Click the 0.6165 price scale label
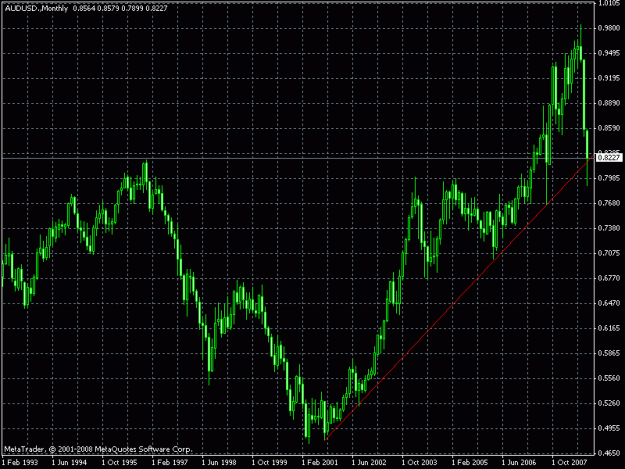This screenshot has height=469, width=625. point(609,328)
